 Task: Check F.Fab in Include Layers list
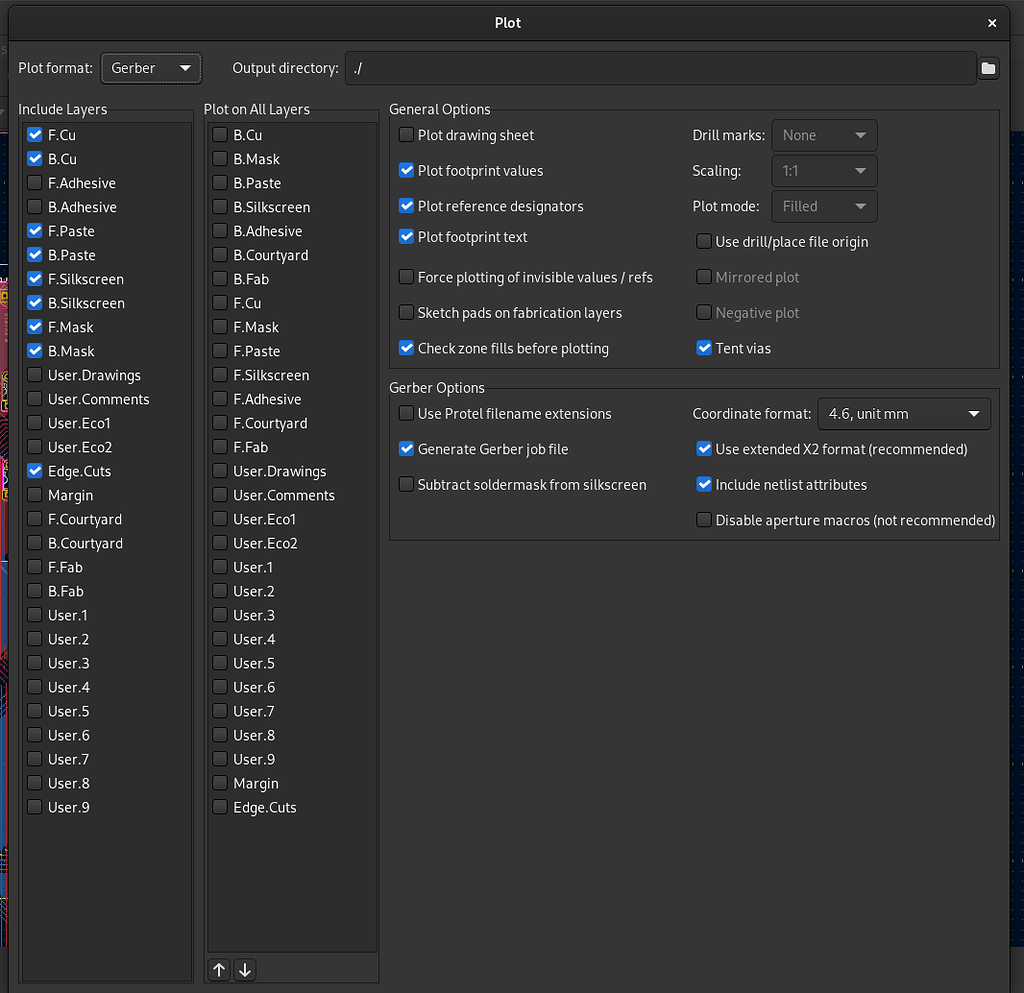pyautogui.click(x=35, y=567)
